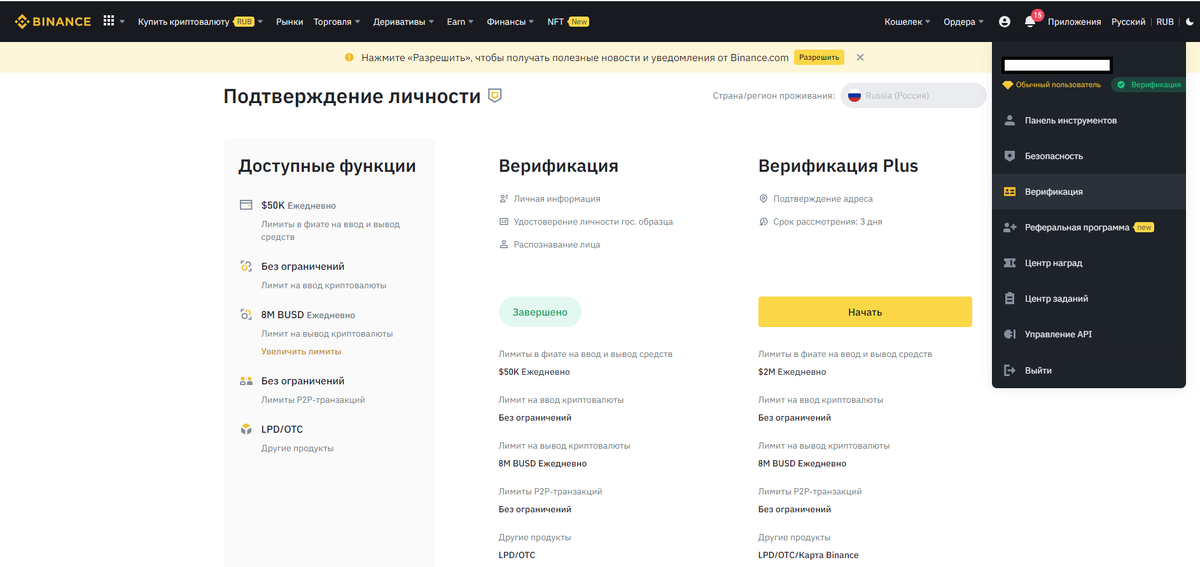Expand the Торговля dropdown
This screenshot has height=567, width=1200.
pyautogui.click(x=337, y=21)
